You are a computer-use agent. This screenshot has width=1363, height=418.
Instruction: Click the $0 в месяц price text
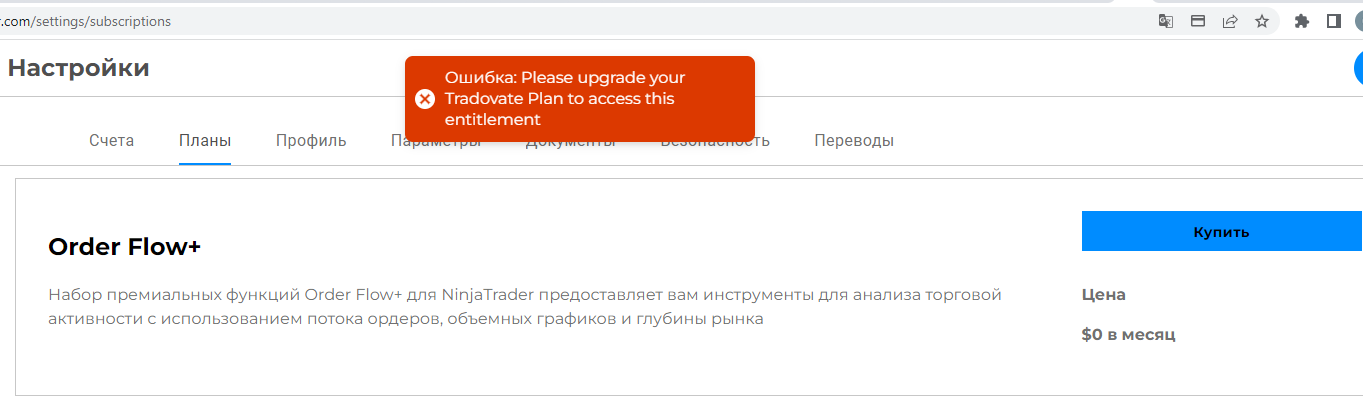(x=1128, y=335)
